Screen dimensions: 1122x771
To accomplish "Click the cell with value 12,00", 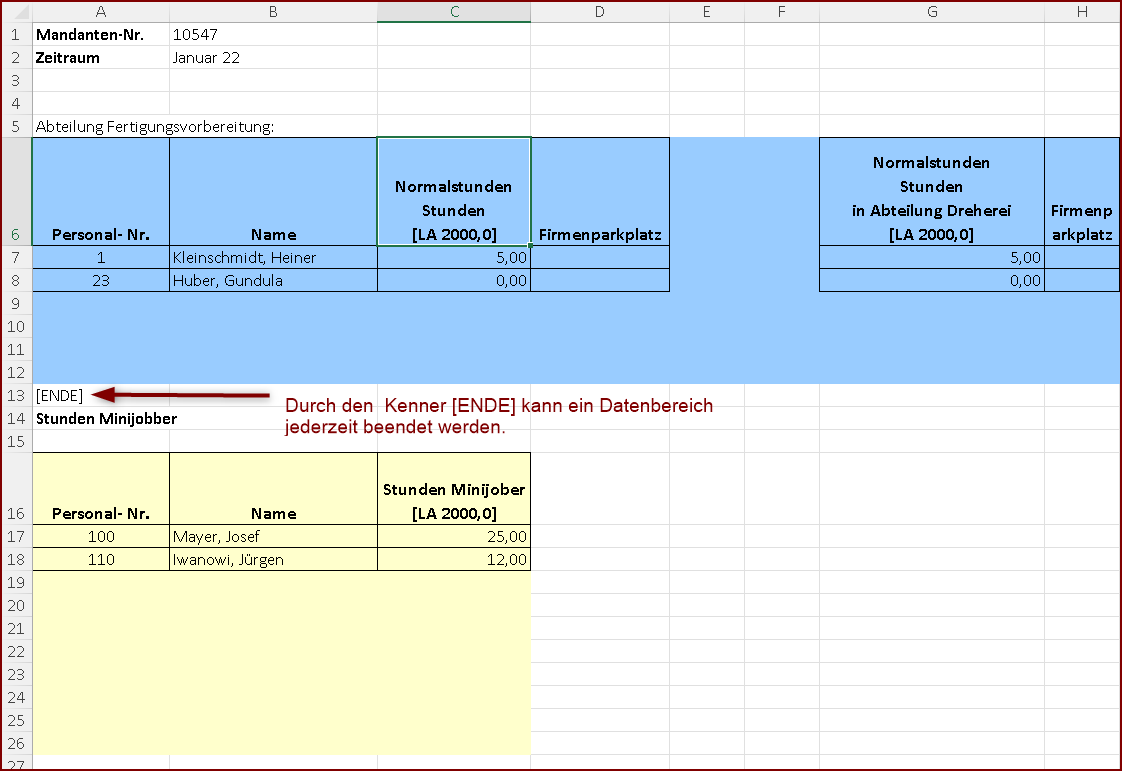I will click(454, 560).
